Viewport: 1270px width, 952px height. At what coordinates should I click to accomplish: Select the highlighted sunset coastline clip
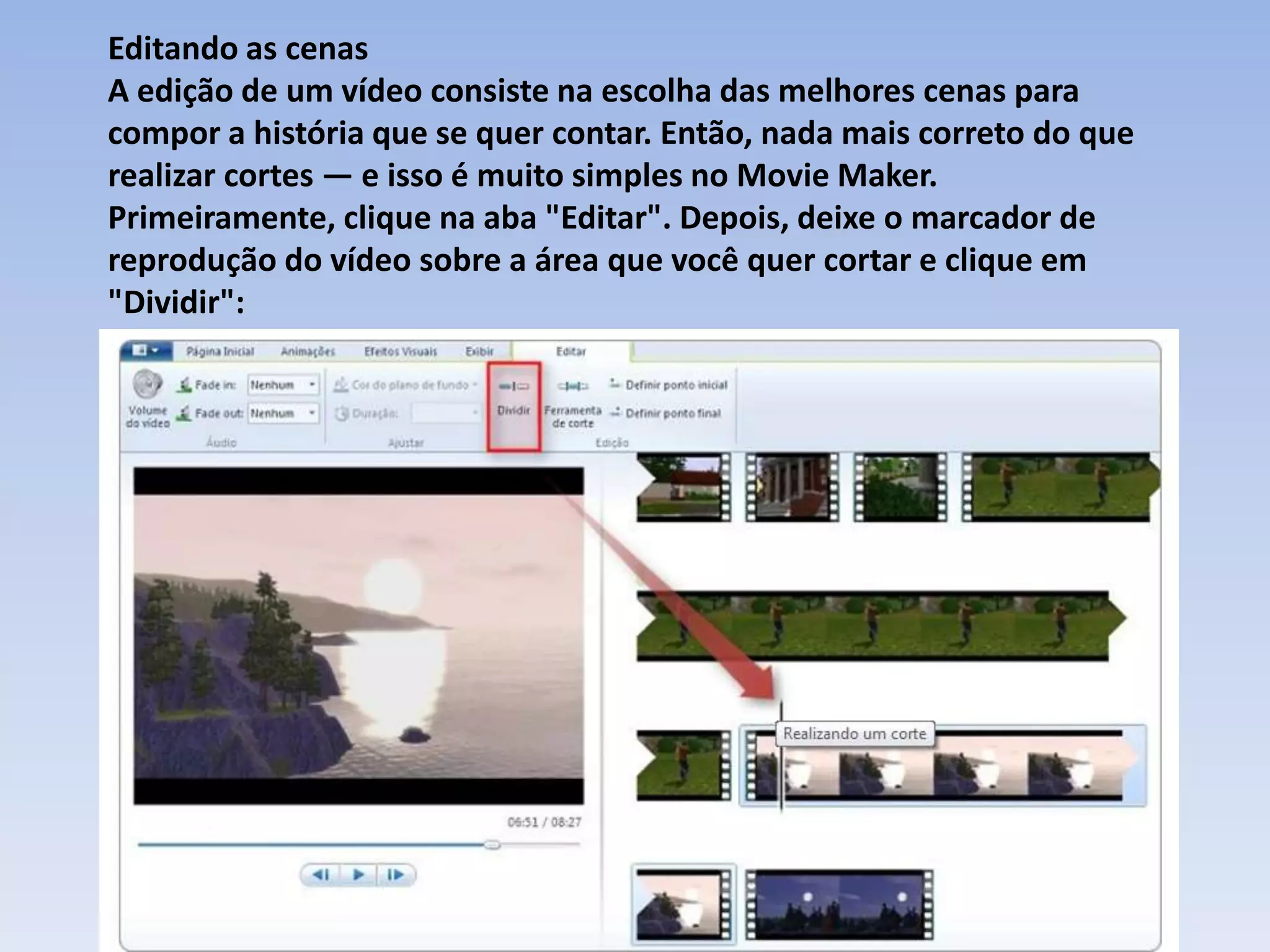click(x=943, y=766)
